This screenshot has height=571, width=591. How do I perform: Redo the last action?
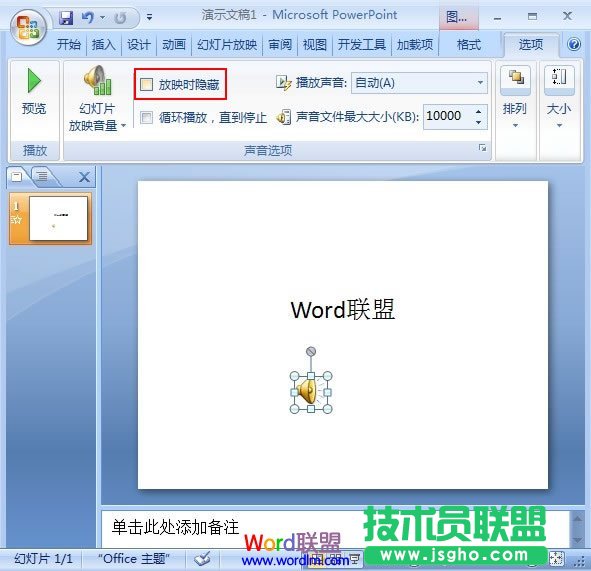point(120,17)
